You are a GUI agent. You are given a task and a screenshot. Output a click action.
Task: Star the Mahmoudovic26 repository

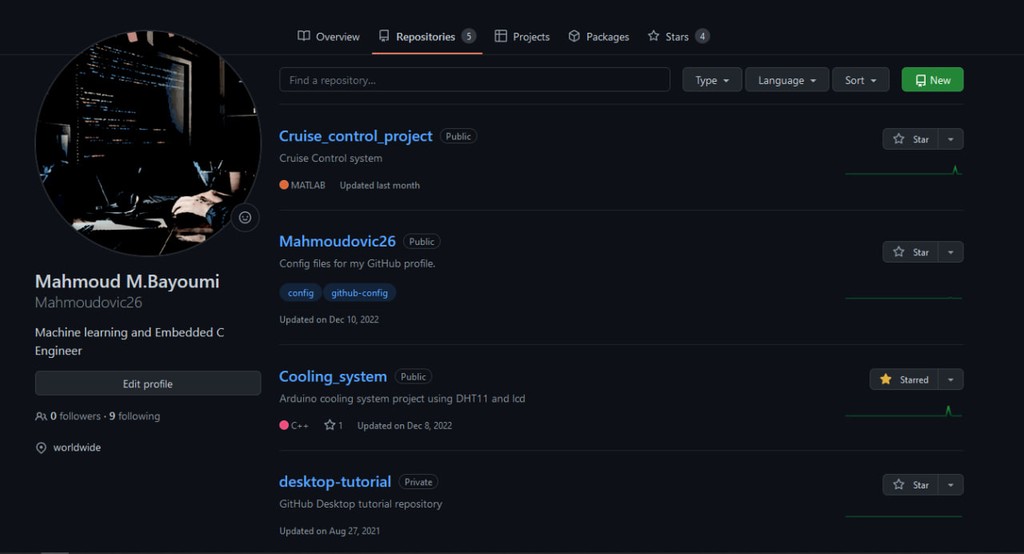(910, 252)
